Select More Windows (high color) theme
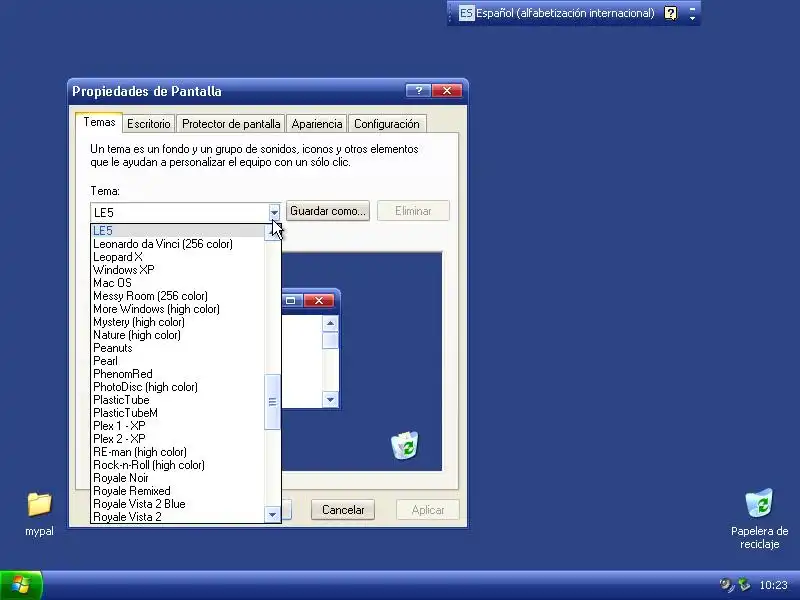This screenshot has height=600, width=800. (178, 309)
